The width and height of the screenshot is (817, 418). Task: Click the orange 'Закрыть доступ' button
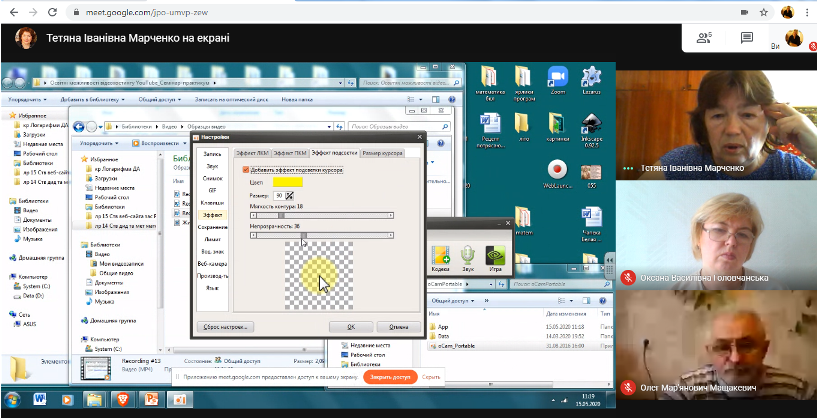(390, 377)
